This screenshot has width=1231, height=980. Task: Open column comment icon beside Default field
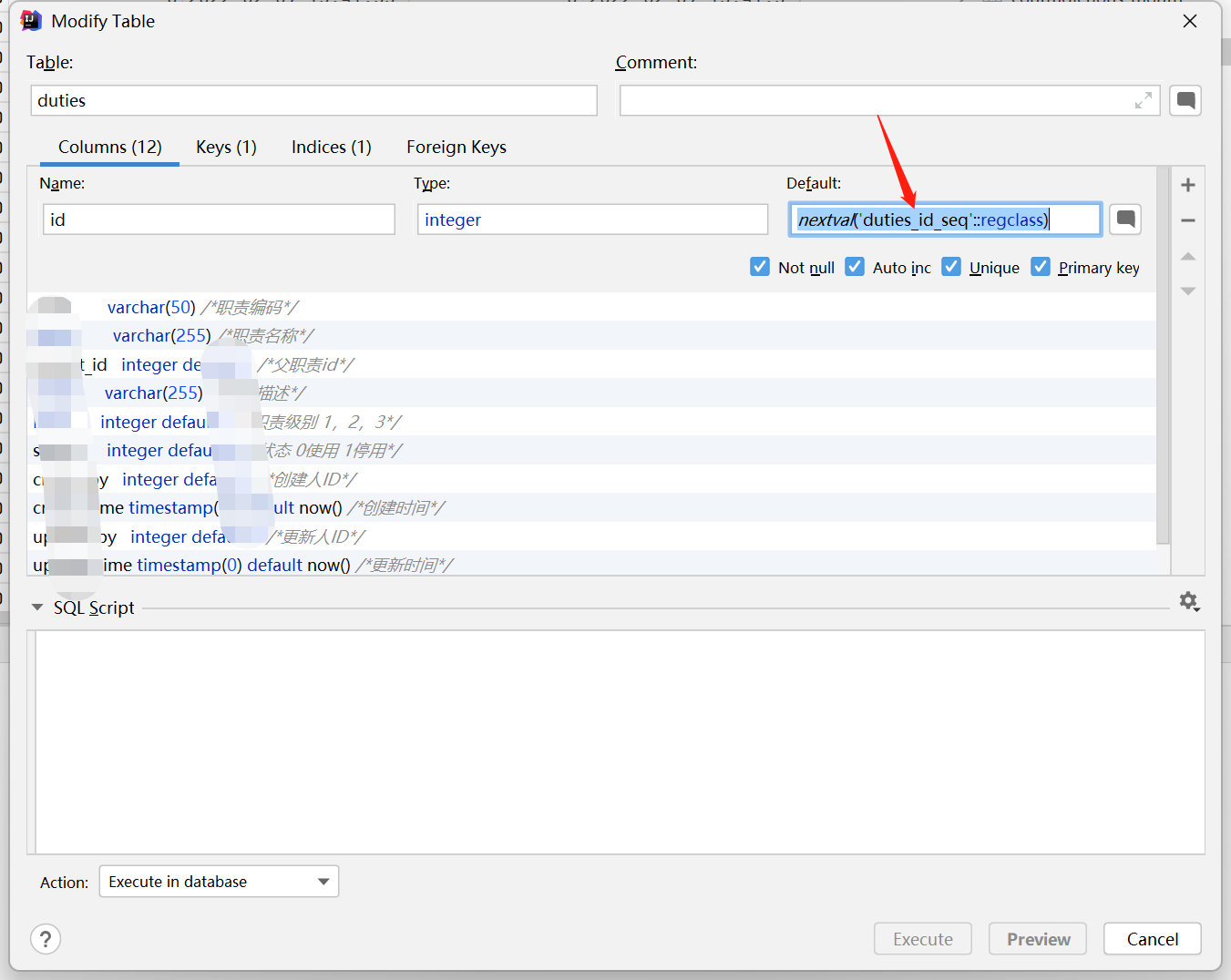pyautogui.click(x=1125, y=219)
